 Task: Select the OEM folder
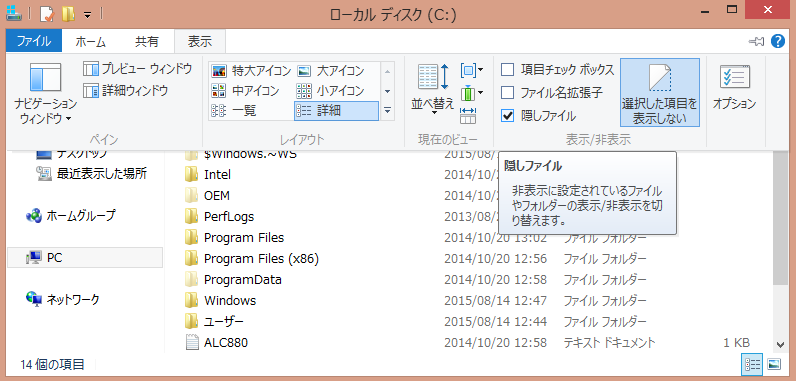217,195
